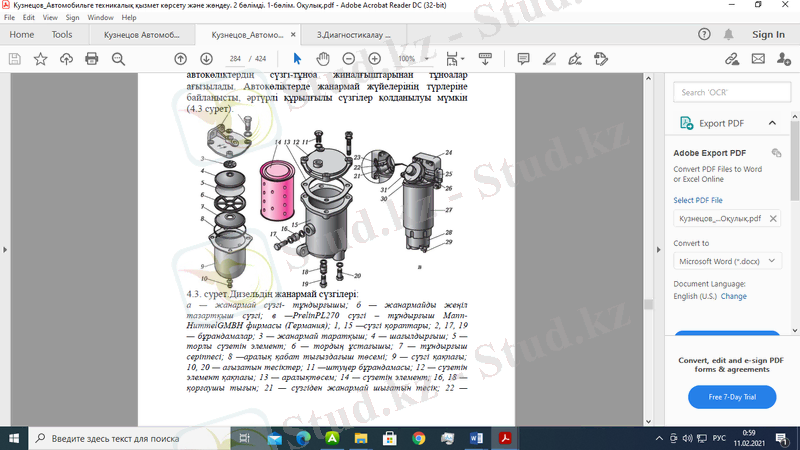Open the notifications bell

click(x=726, y=34)
